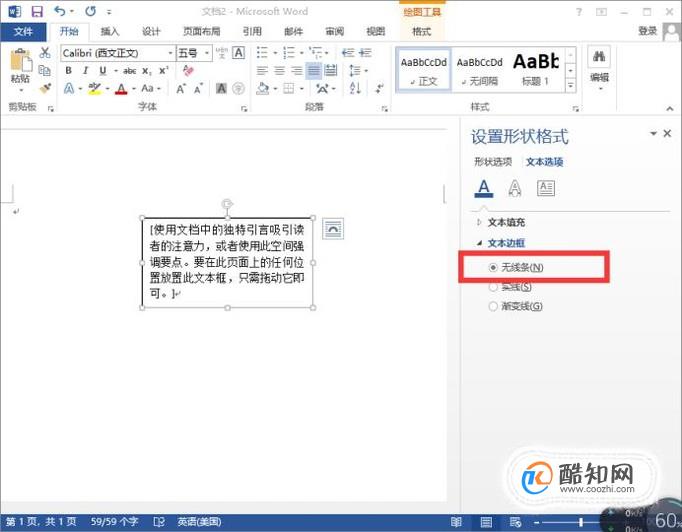Switch to the Insert ribbon tab
The height and width of the screenshot is (532, 682).
point(110,31)
